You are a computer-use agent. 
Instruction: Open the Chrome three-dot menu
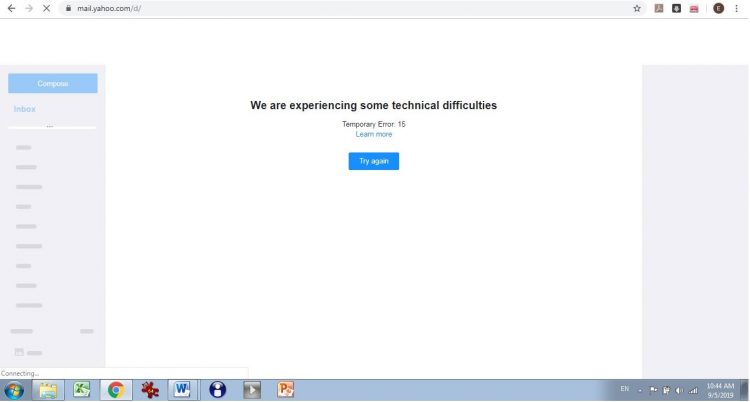click(737, 8)
